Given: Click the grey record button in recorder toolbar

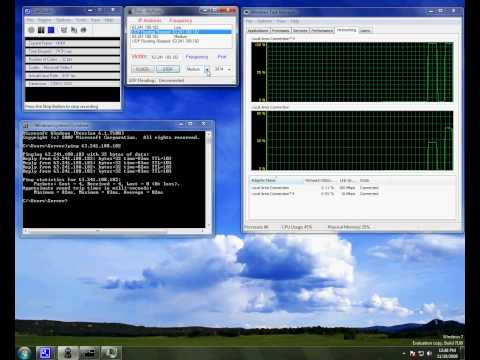Looking at the screenshot, I should point(31,30).
